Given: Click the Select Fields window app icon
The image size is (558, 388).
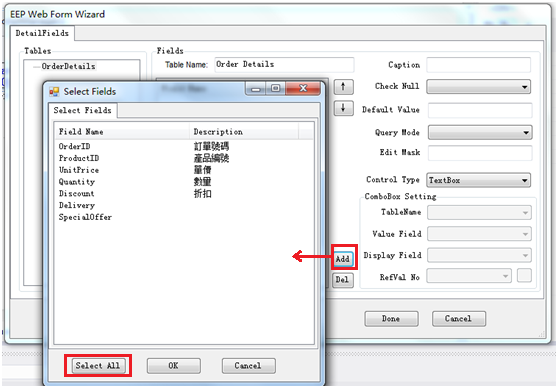Looking at the screenshot, I should coord(54,91).
